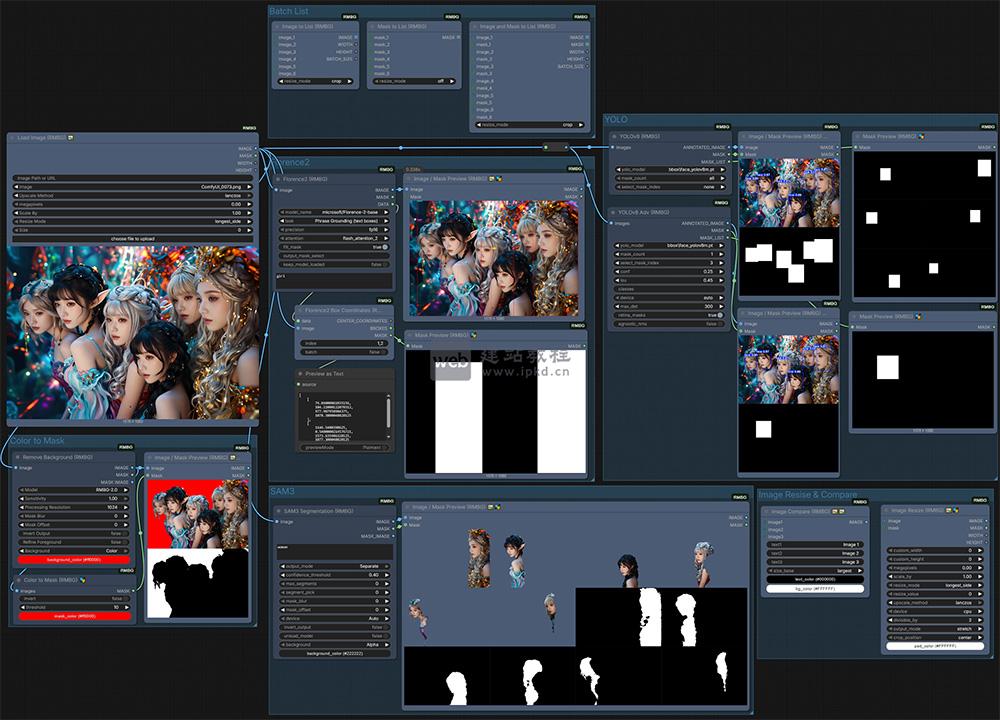Click the image icon beside the Load Image node title

click(x=70, y=138)
